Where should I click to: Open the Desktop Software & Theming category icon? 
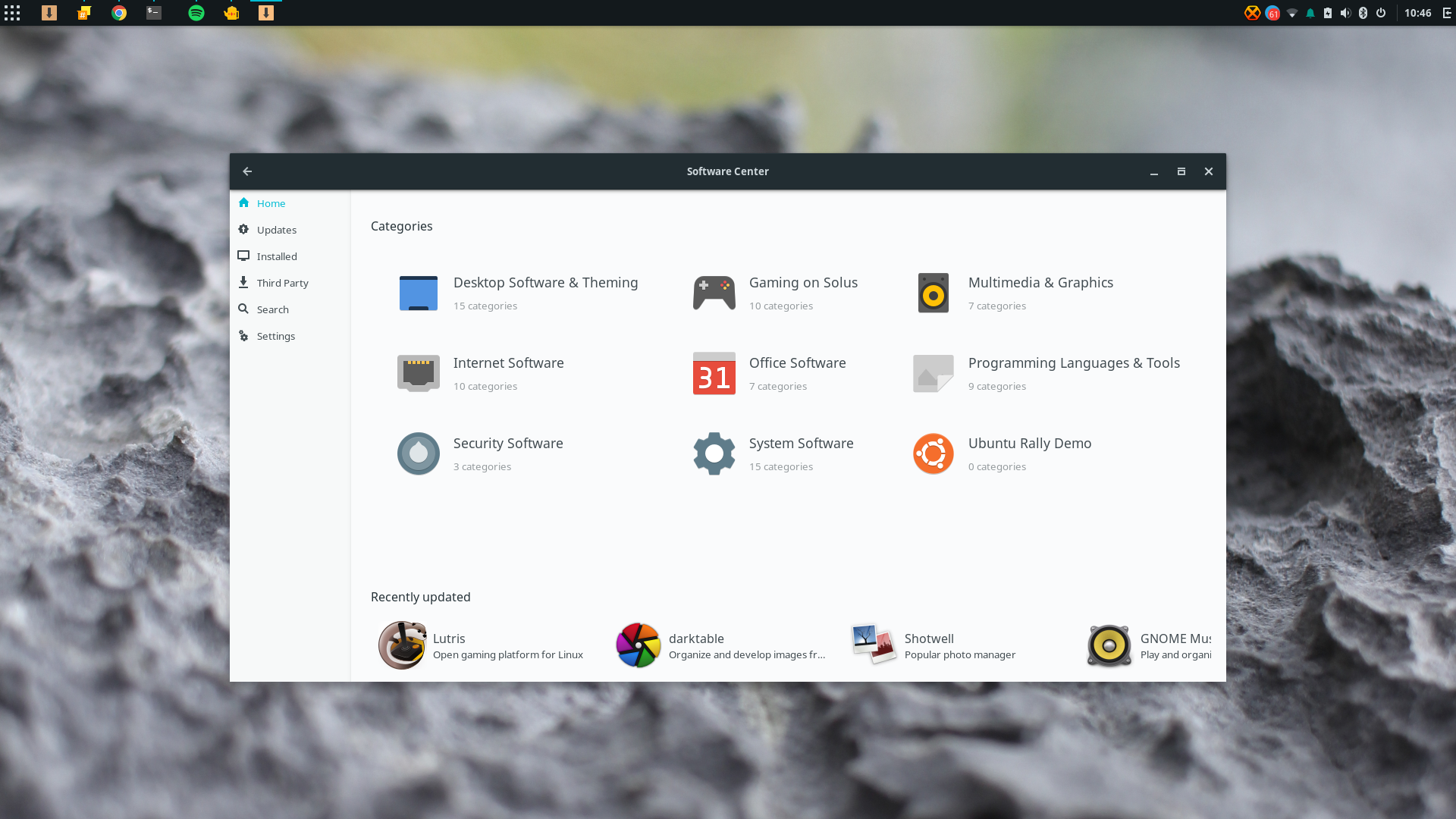pyautogui.click(x=419, y=293)
